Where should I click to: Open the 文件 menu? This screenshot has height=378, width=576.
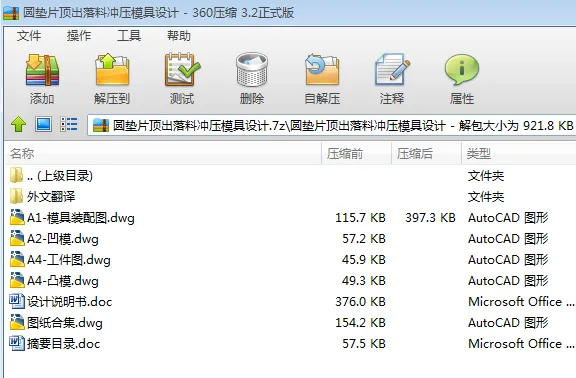pyautogui.click(x=29, y=36)
